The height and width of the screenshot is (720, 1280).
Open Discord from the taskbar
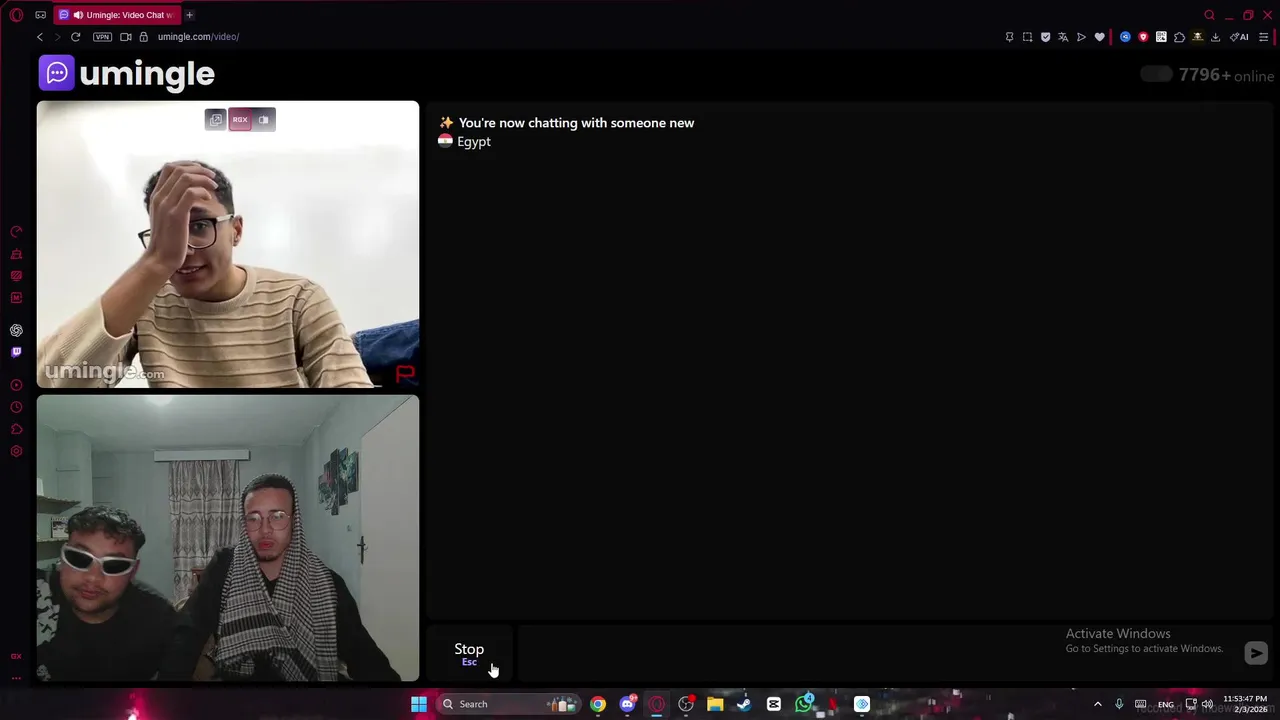[627, 704]
